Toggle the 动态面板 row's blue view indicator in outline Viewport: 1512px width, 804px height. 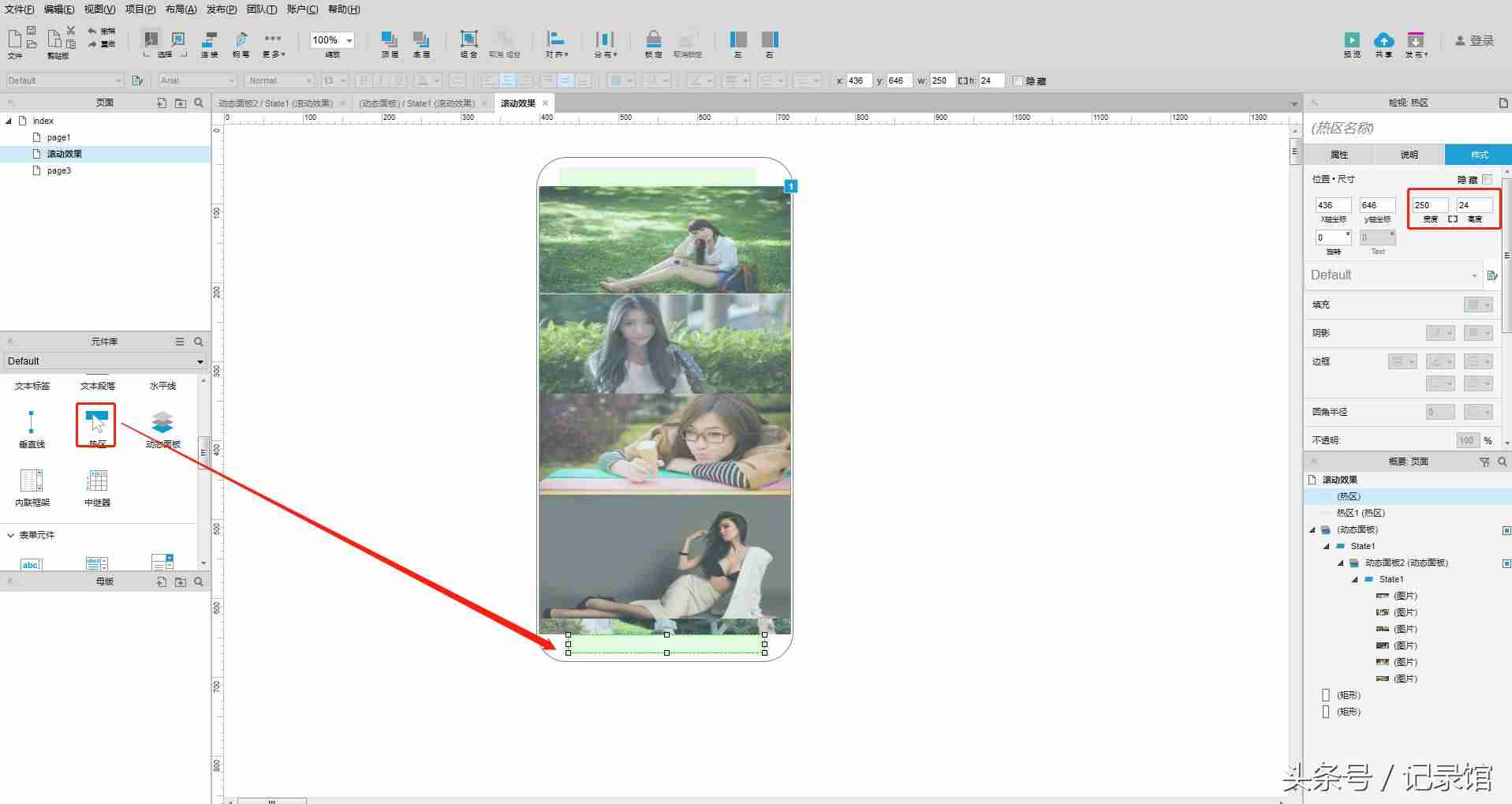click(1506, 530)
